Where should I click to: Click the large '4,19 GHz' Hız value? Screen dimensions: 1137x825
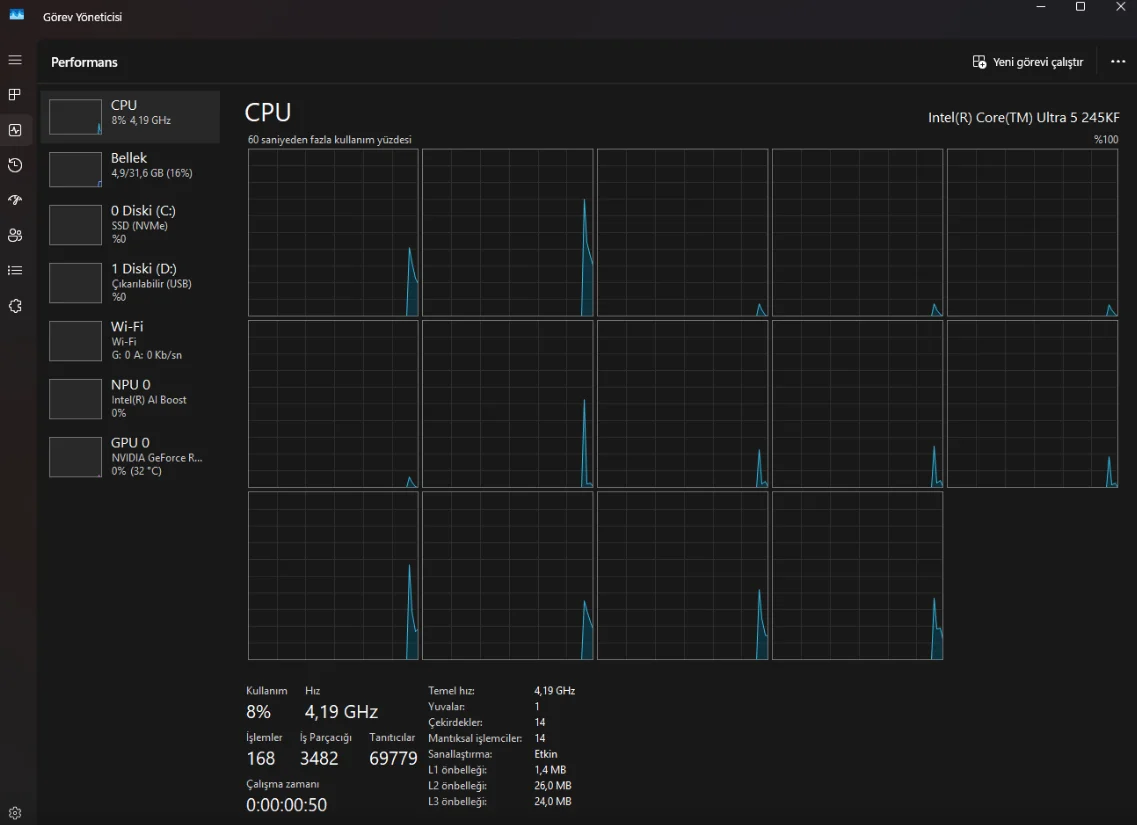[342, 712]
